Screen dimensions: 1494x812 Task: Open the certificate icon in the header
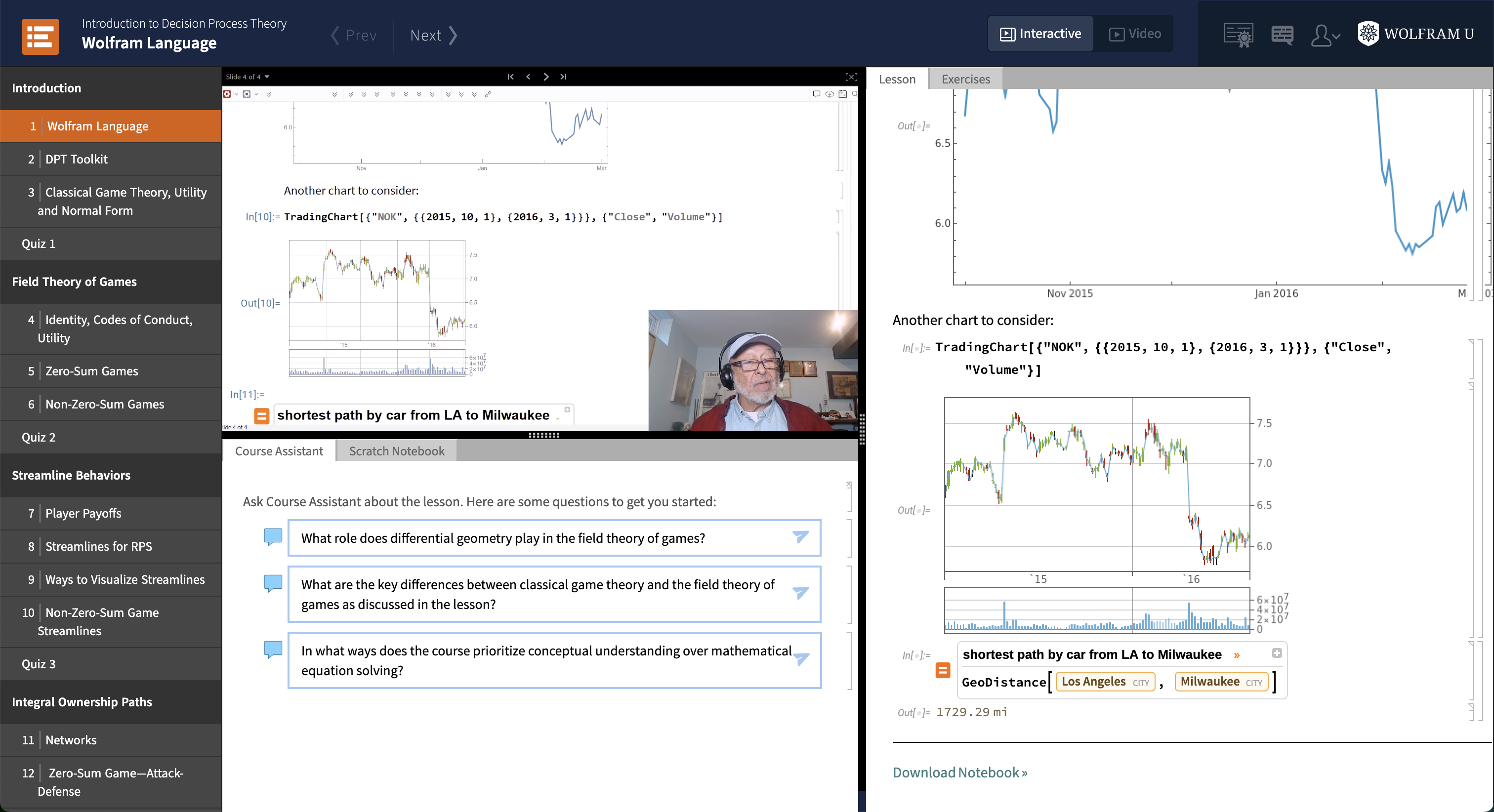pos(1238,36)
